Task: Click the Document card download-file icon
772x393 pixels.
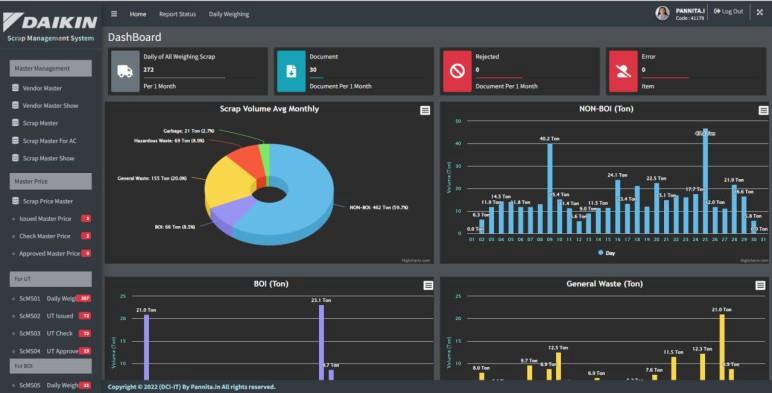Action: (x=291, y=71)
